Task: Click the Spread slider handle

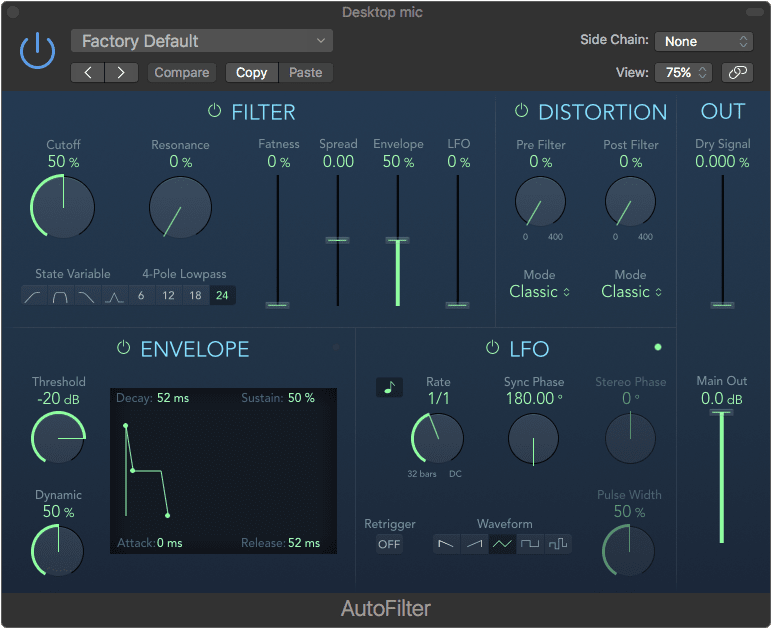Action: [338, 240]
